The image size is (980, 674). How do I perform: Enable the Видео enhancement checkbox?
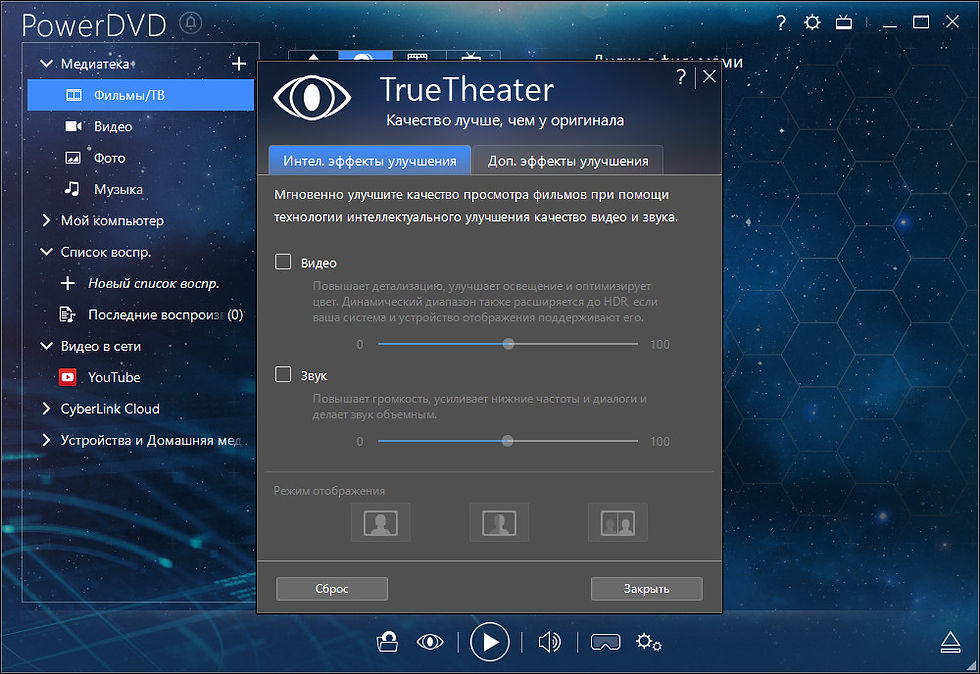[283, 261]
